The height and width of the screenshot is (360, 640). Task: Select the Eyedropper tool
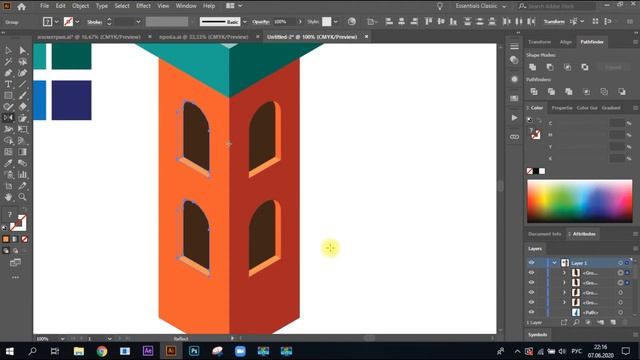[x=8, y=163]
